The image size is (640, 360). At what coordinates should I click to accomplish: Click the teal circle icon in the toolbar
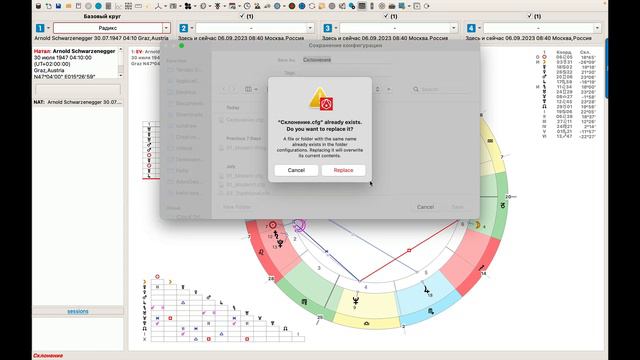[98, 6]
